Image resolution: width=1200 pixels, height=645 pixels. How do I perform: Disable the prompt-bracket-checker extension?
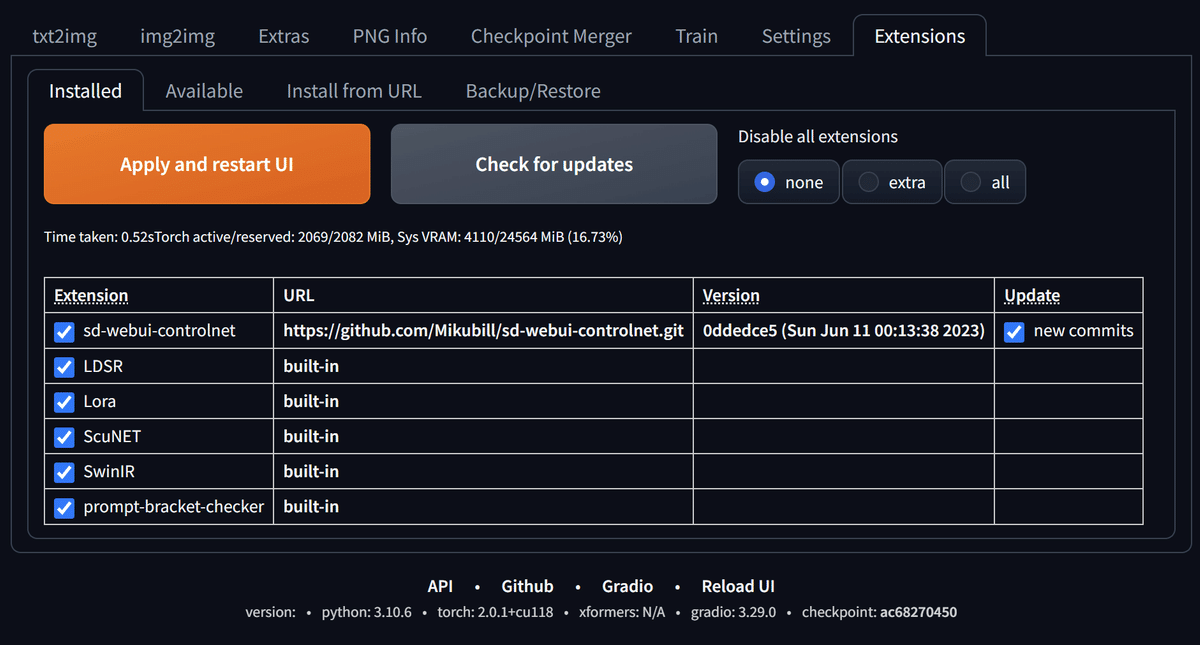pyautogui.click(x=63, y=507)
